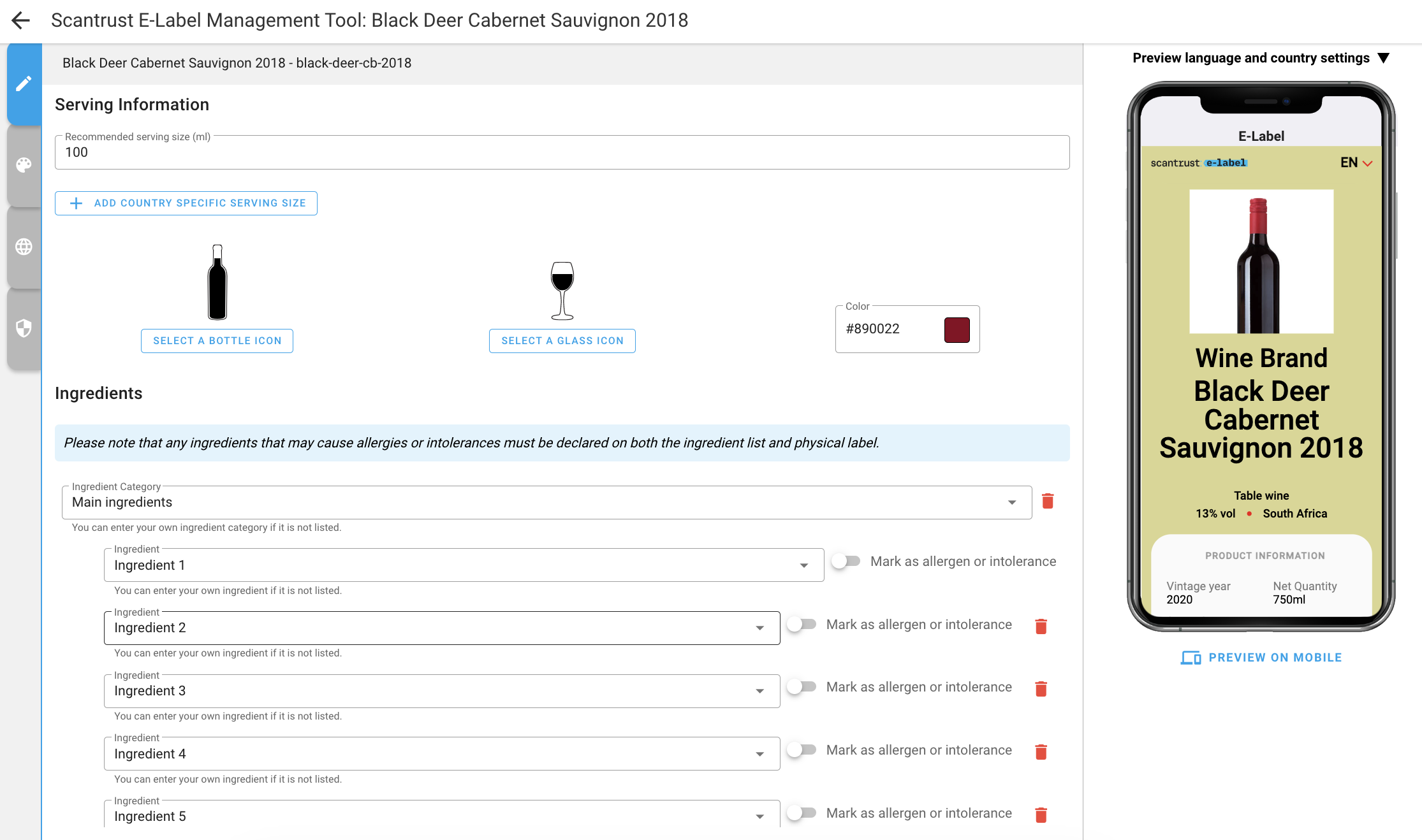Click the devices icon beside Preview on Mobile
The image size is (1422, 840).
tap(1190, 658)
